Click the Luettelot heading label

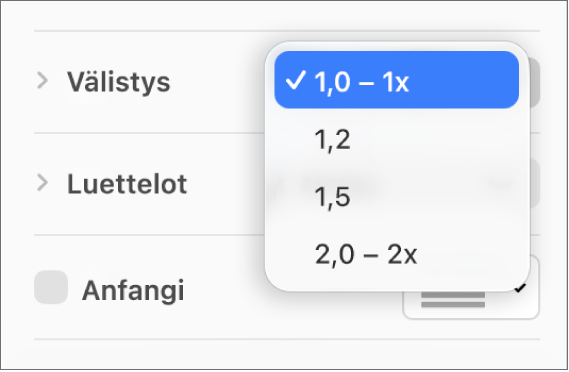point(127,184)
